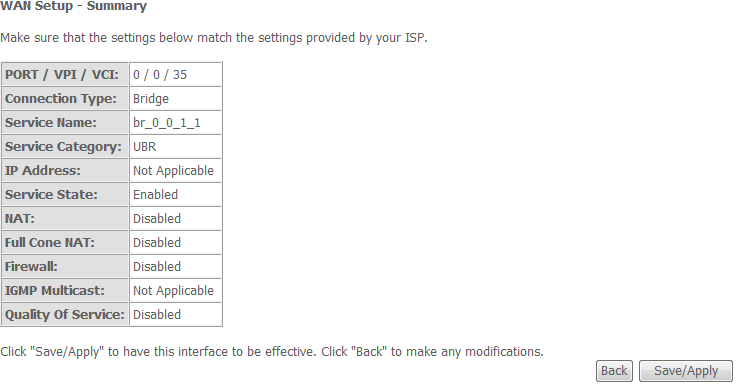
Task: Click the Disabled value beside NAT
Action: coord(157,218)
